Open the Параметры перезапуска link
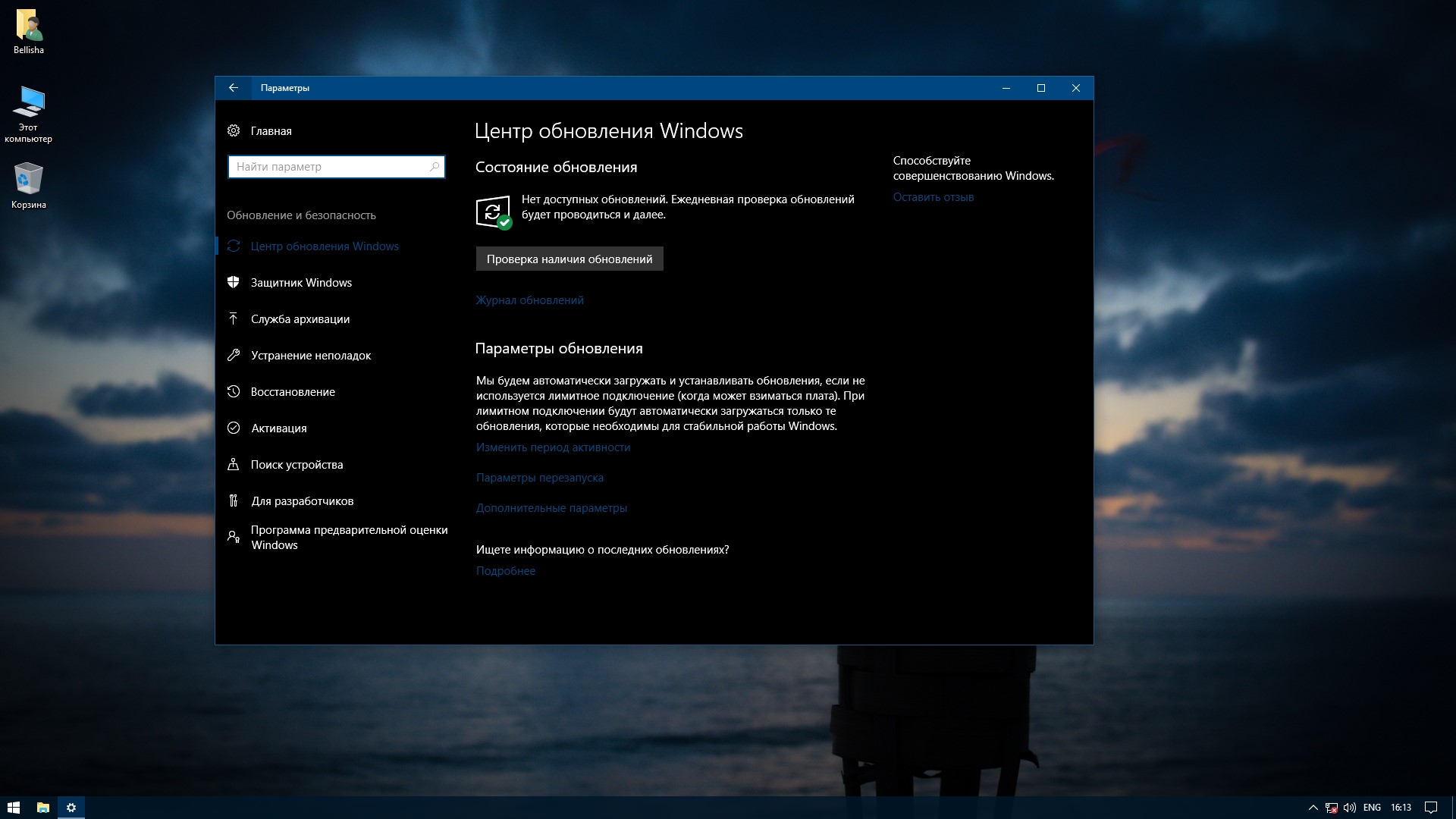Image resolution: width=1456 pixels, height=819 pixels. coord(539,478)
